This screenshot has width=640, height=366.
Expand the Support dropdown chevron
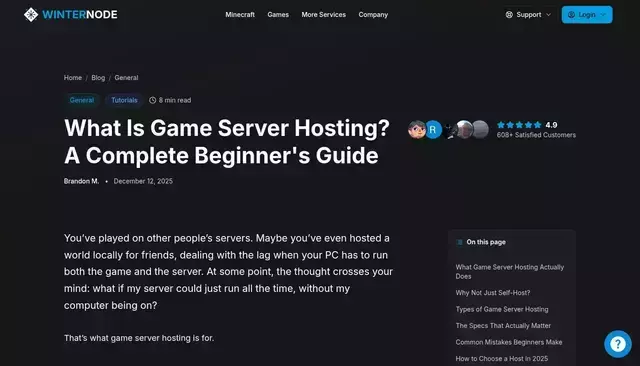pyautogui.click(x=549, y=15)
